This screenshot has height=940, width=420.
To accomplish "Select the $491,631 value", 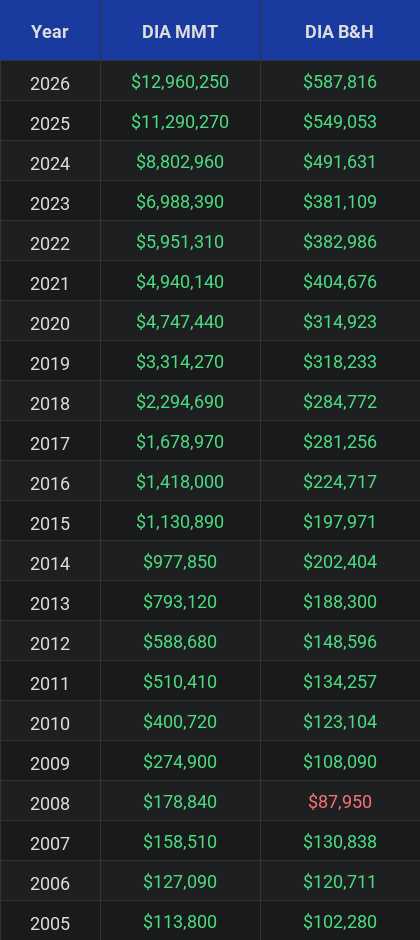I will click(340, 162).
